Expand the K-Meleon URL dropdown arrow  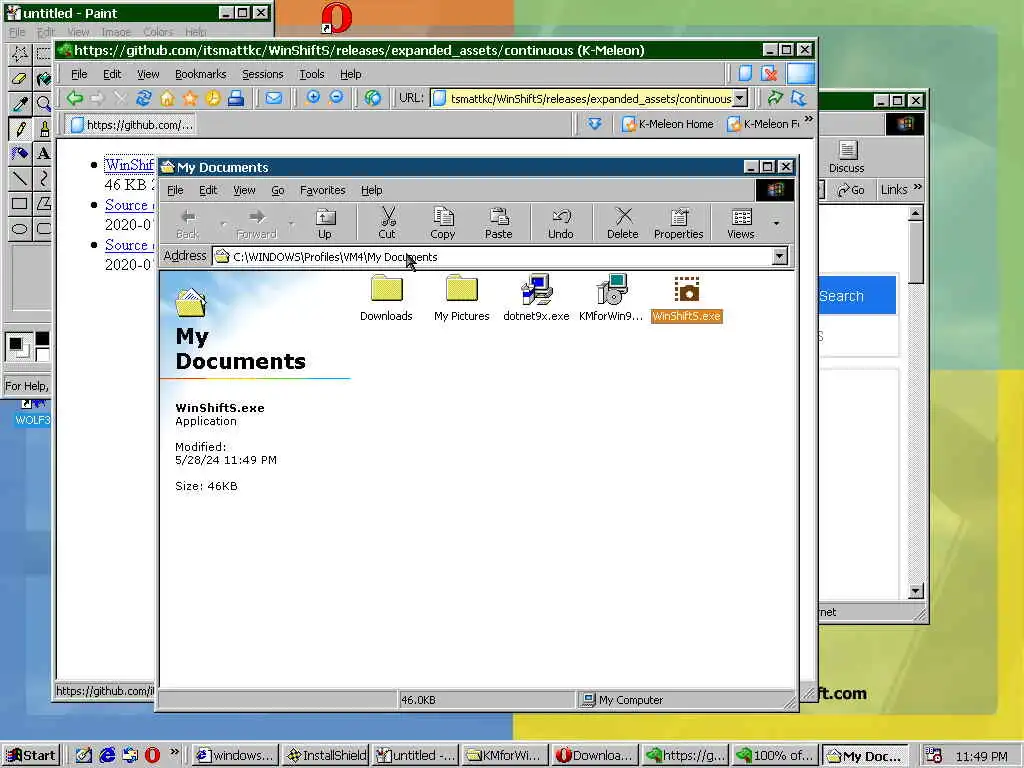pyautogui.click(x=739, y=99)
